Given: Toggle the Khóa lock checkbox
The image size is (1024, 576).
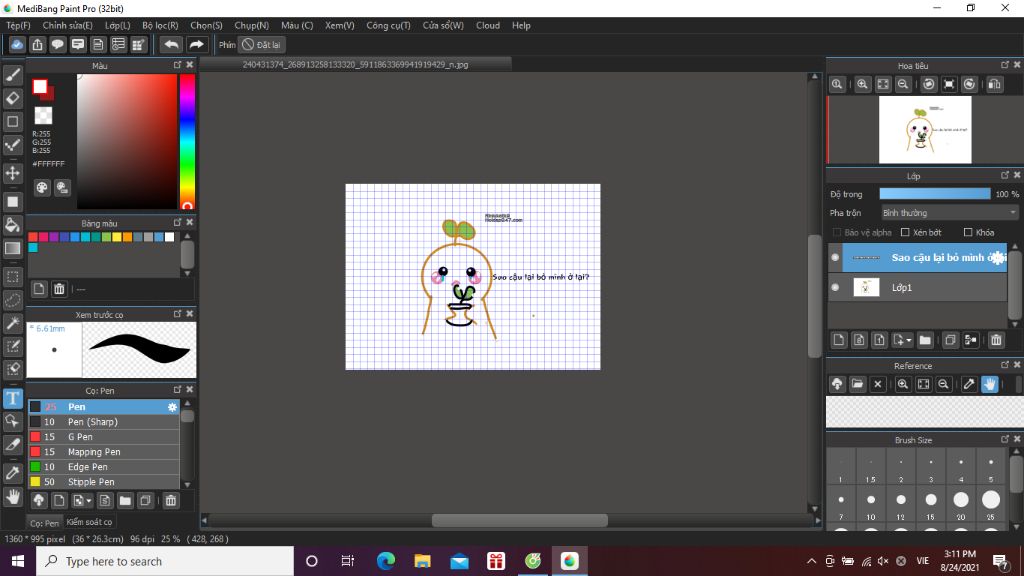Looking at the screenshot, I should point(968,232).
